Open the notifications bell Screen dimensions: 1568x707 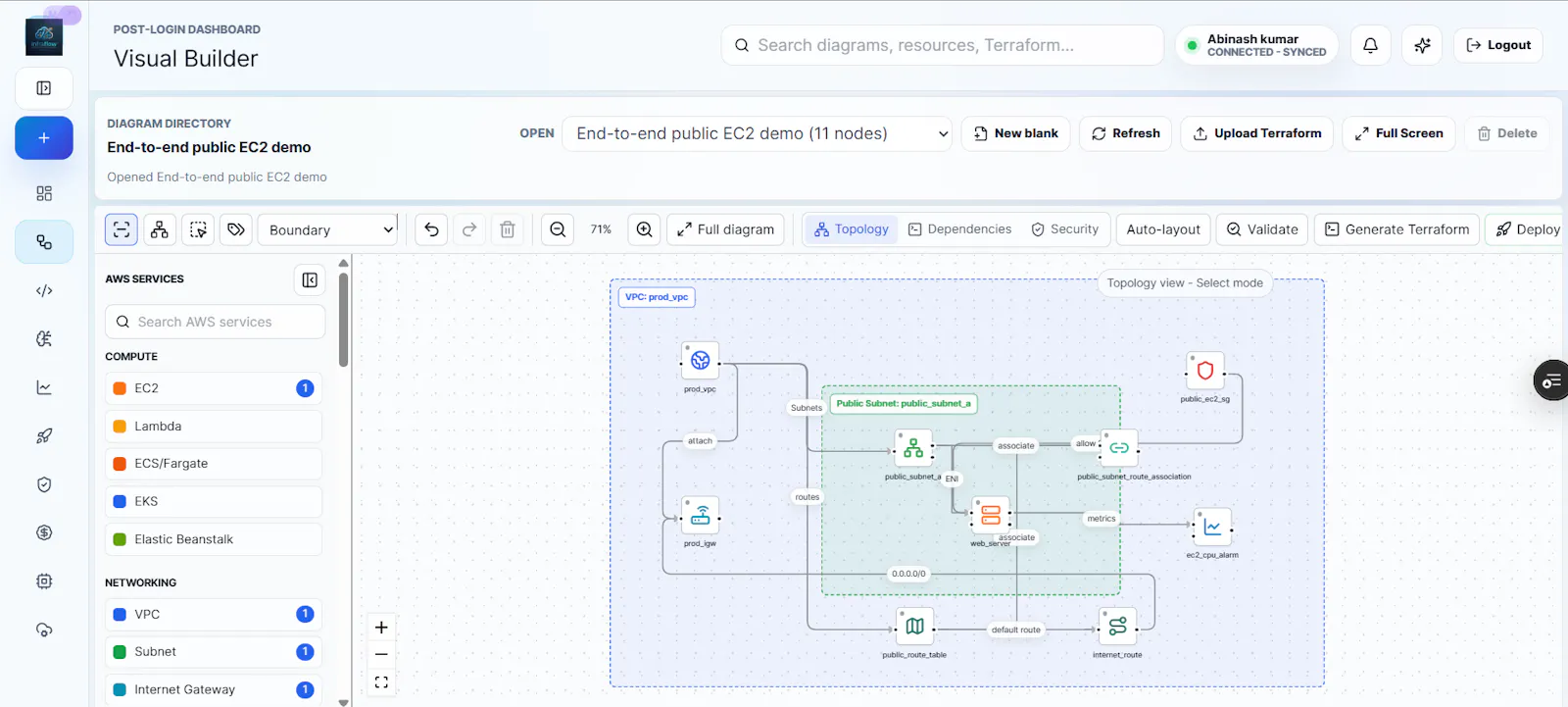click(x=1370, y=45)
